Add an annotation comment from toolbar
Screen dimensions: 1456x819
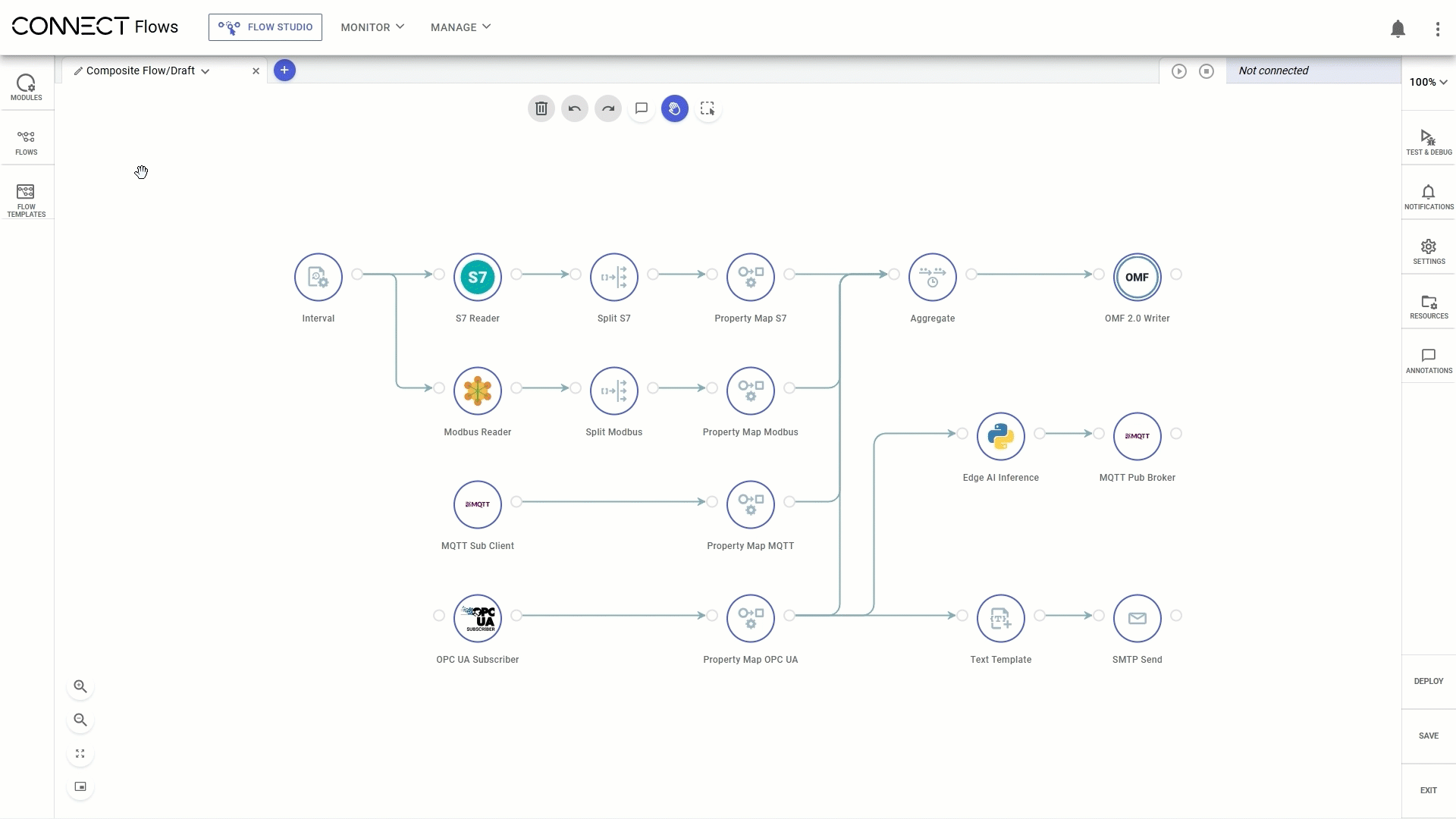tap(642, 108)
